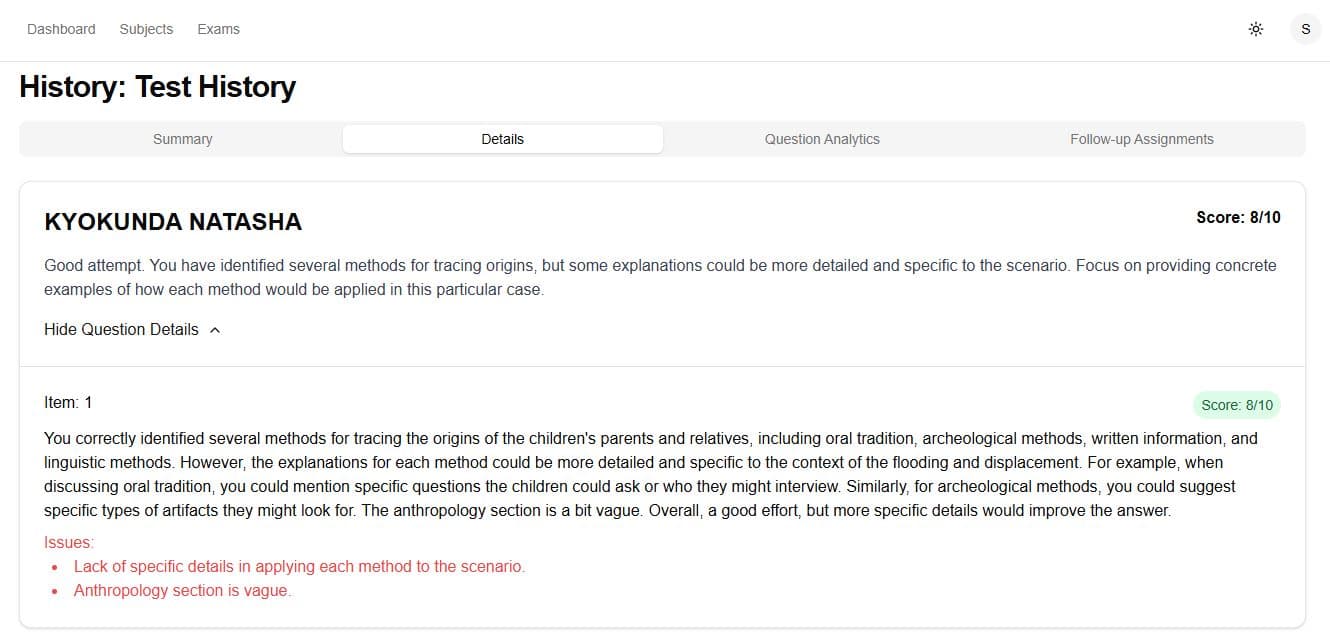Toggle the light/dark theme sun icon

click(1256, 29)
